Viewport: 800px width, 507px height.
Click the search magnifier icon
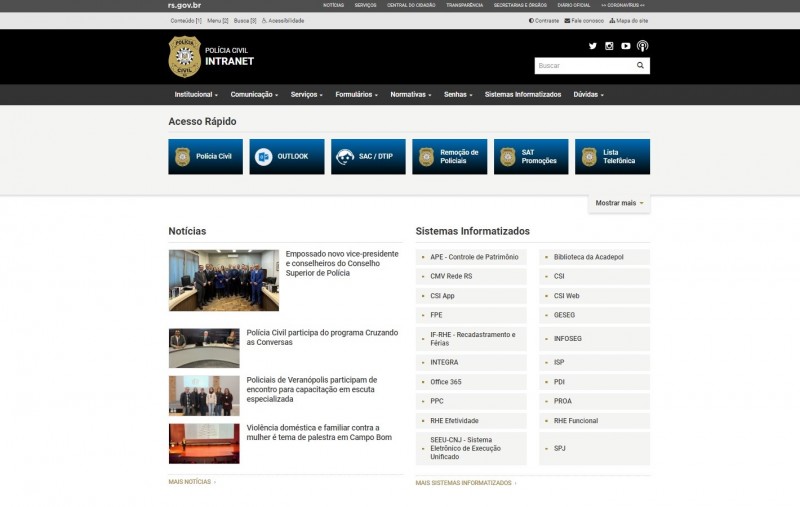click(640, 65)
